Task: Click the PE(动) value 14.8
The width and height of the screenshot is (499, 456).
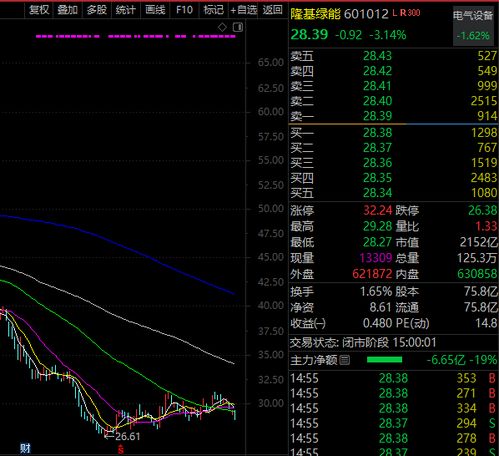Action: pyautogui.click(x=486, y=323)
